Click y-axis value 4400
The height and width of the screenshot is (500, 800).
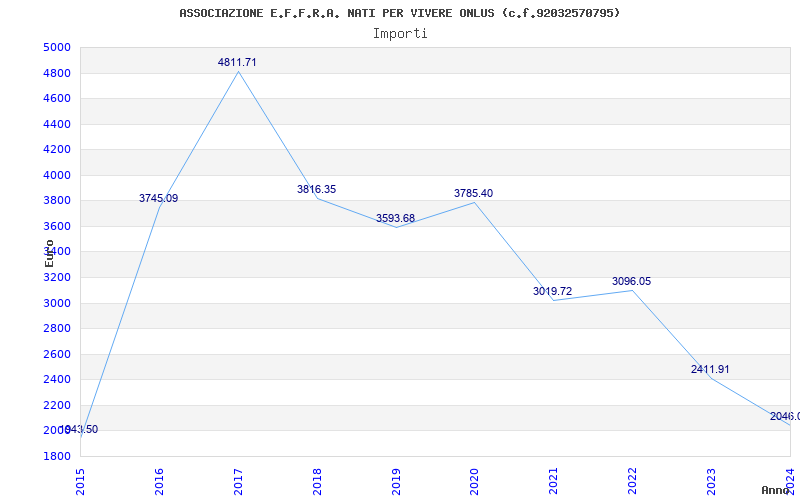(x=56, y=124)
